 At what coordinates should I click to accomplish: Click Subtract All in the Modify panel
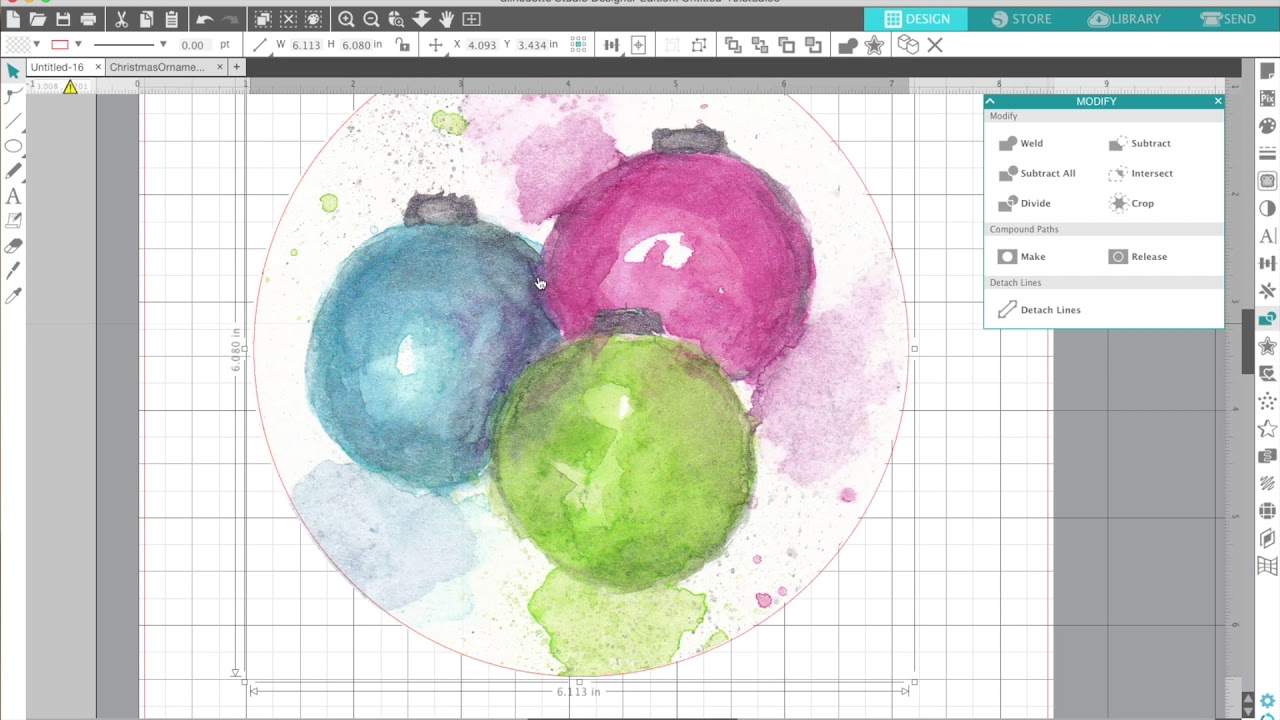pos(1037,173)
